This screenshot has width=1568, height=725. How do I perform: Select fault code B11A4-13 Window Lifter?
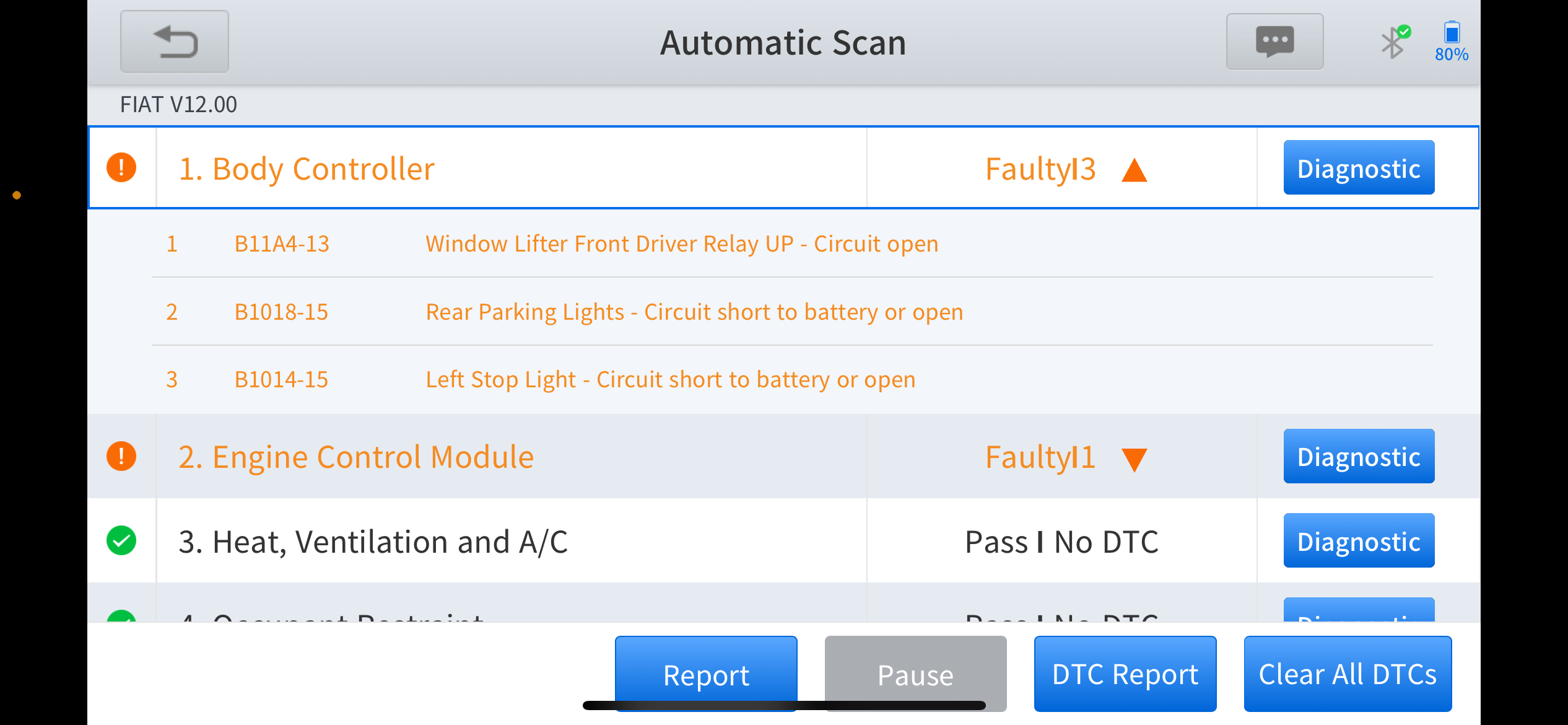(x=793, y=244)
